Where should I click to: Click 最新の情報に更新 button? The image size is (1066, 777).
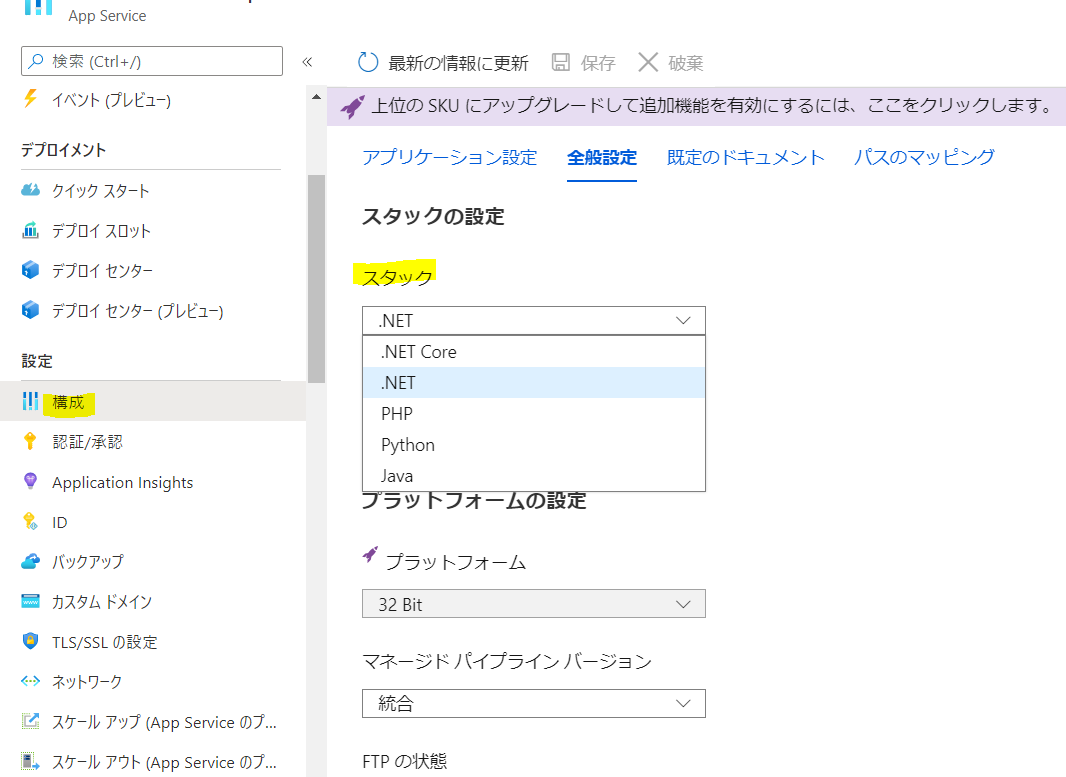[443, 63]
